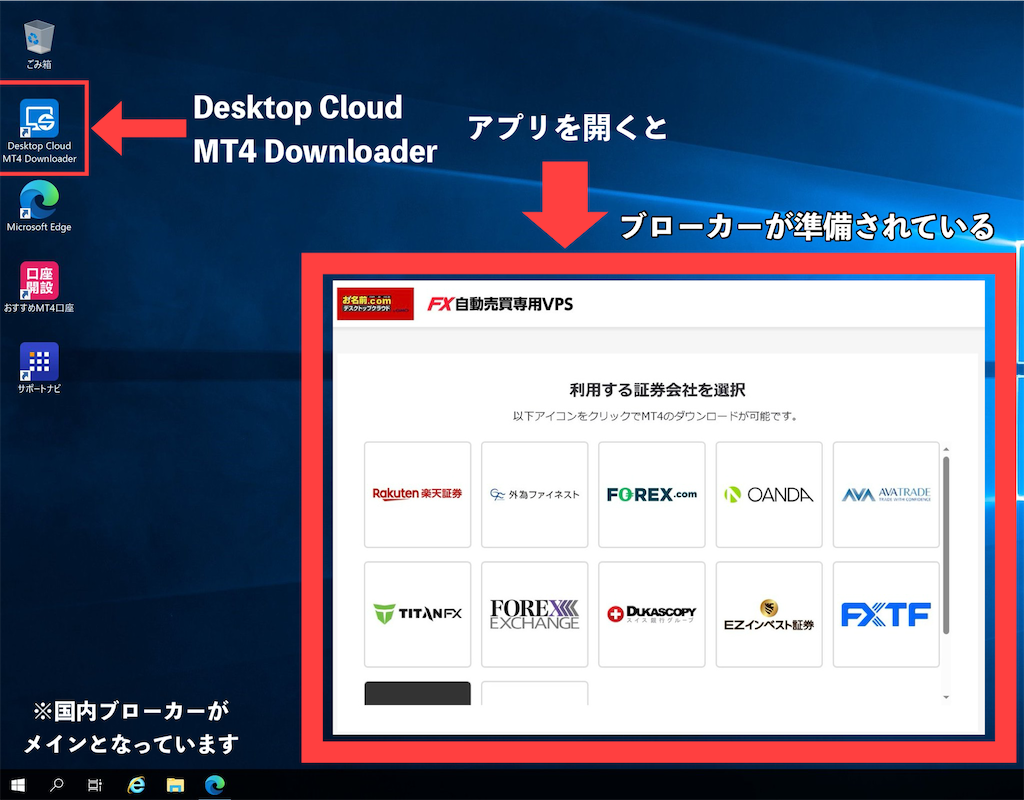1024x800 pixels.
Task: Click the お名前.com logo in header
Action: [x=376, y=304]
